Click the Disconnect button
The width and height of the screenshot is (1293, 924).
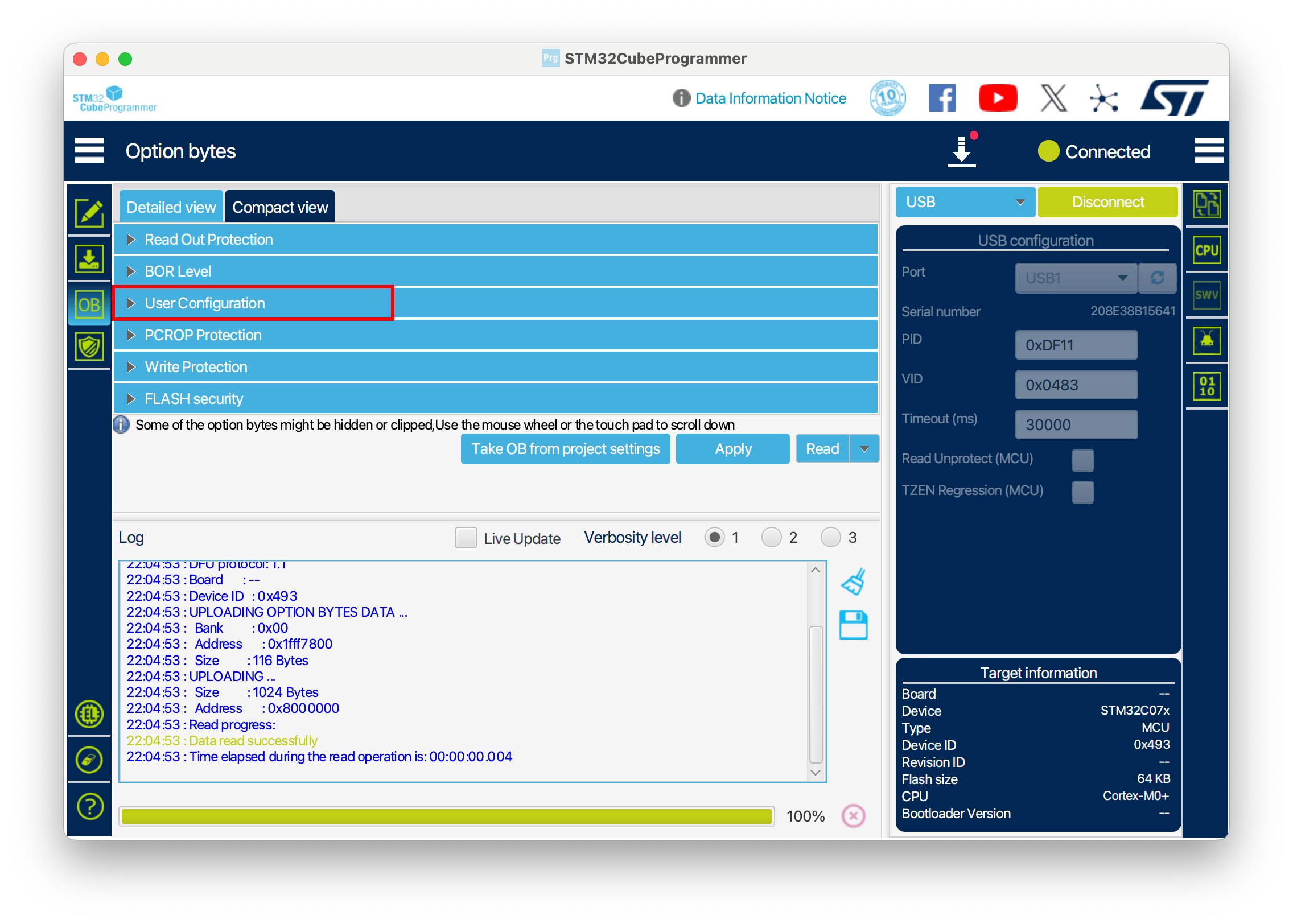(1107, 201)
